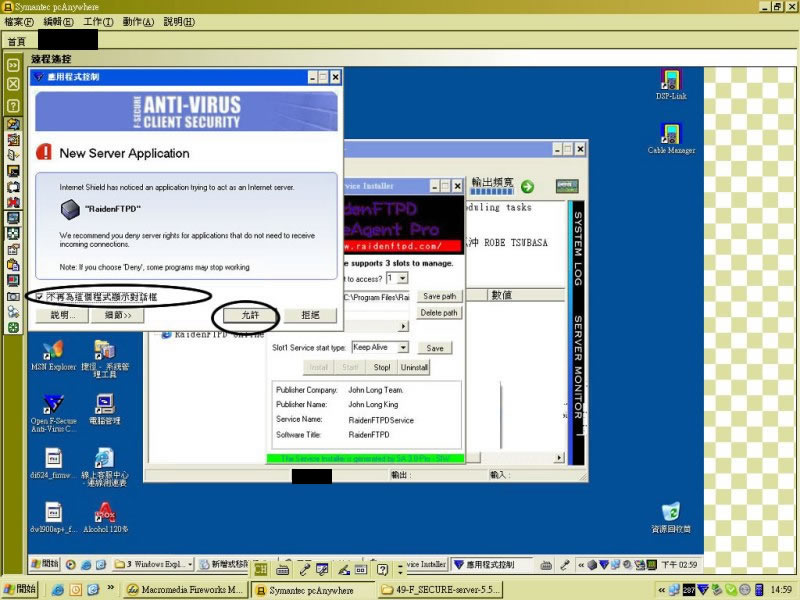Open the 資源回收筒 recycle bin icon
This screenshot has height=600, width=800.
[671, 518]
